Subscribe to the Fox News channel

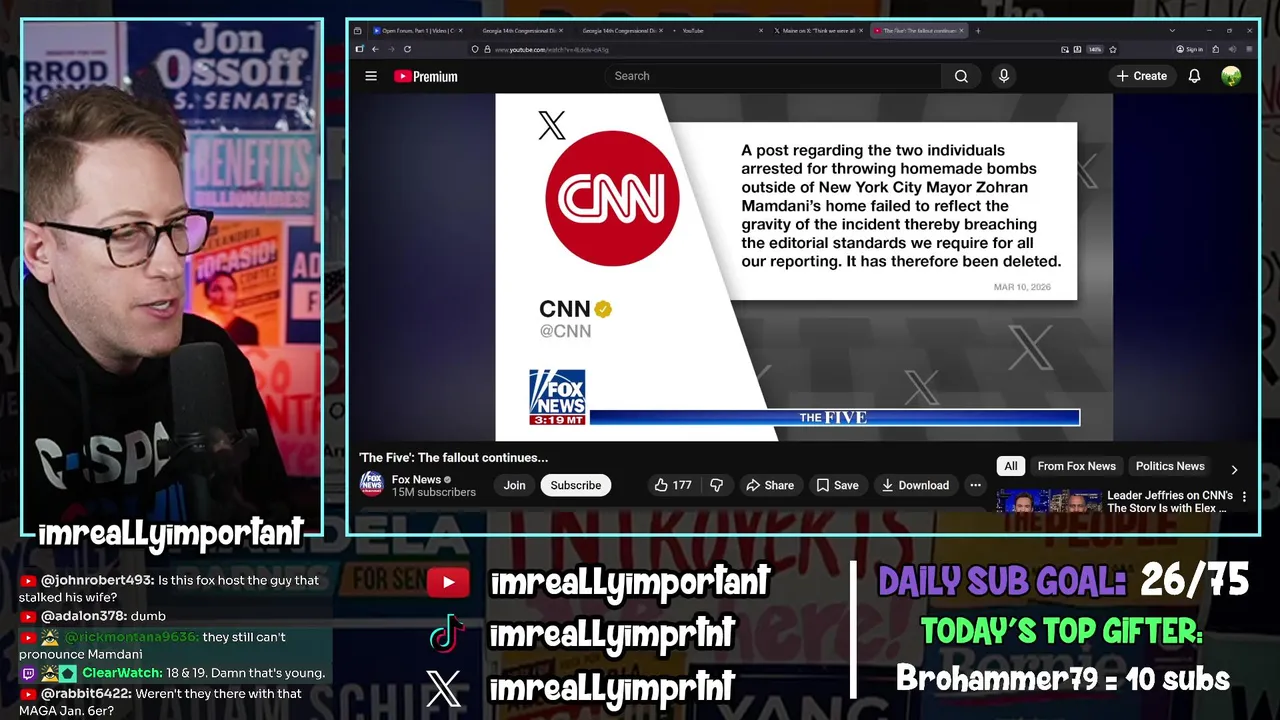coord(576,485)
